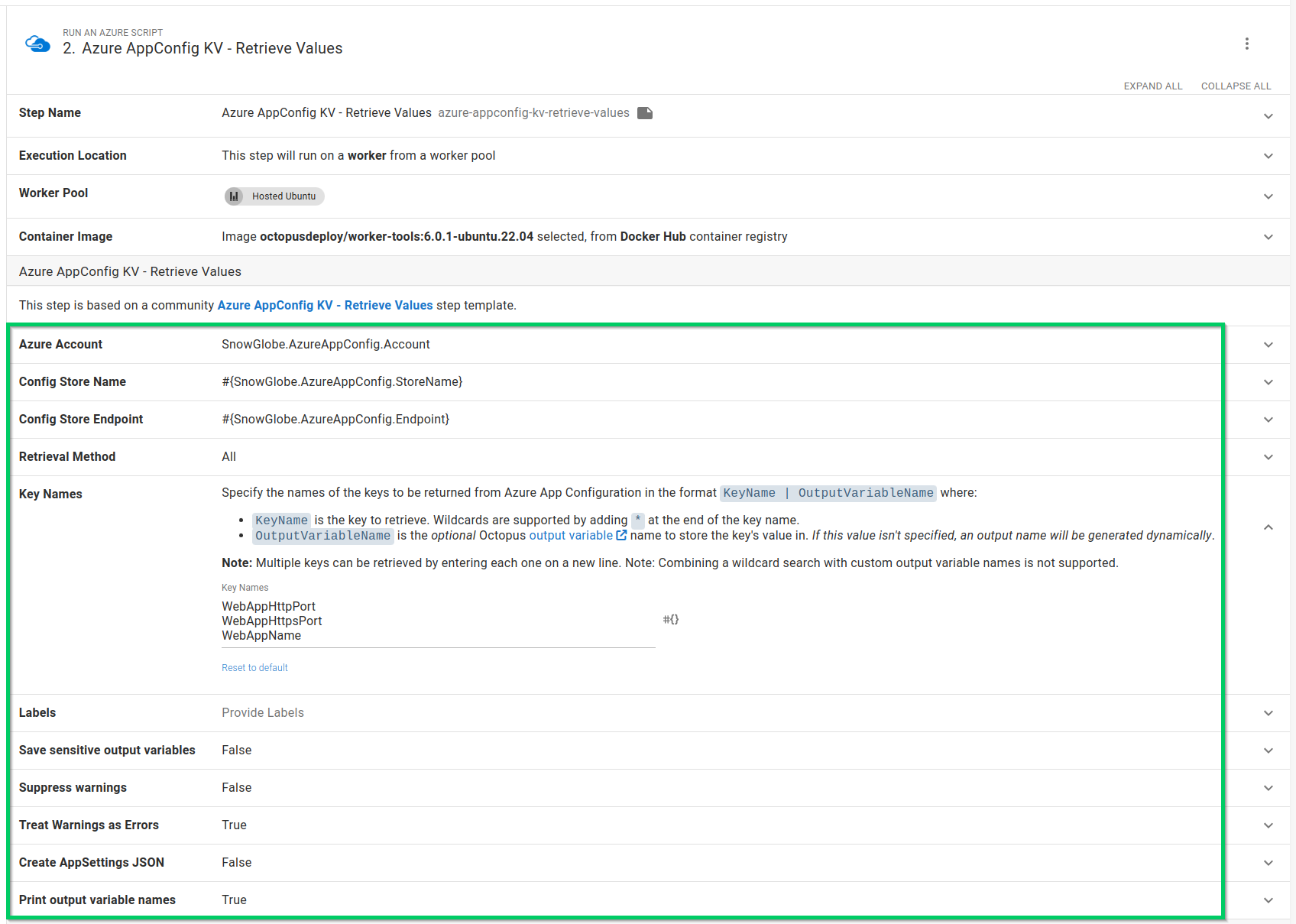Click COLLAPSE ALL

tap(1236, 86)
